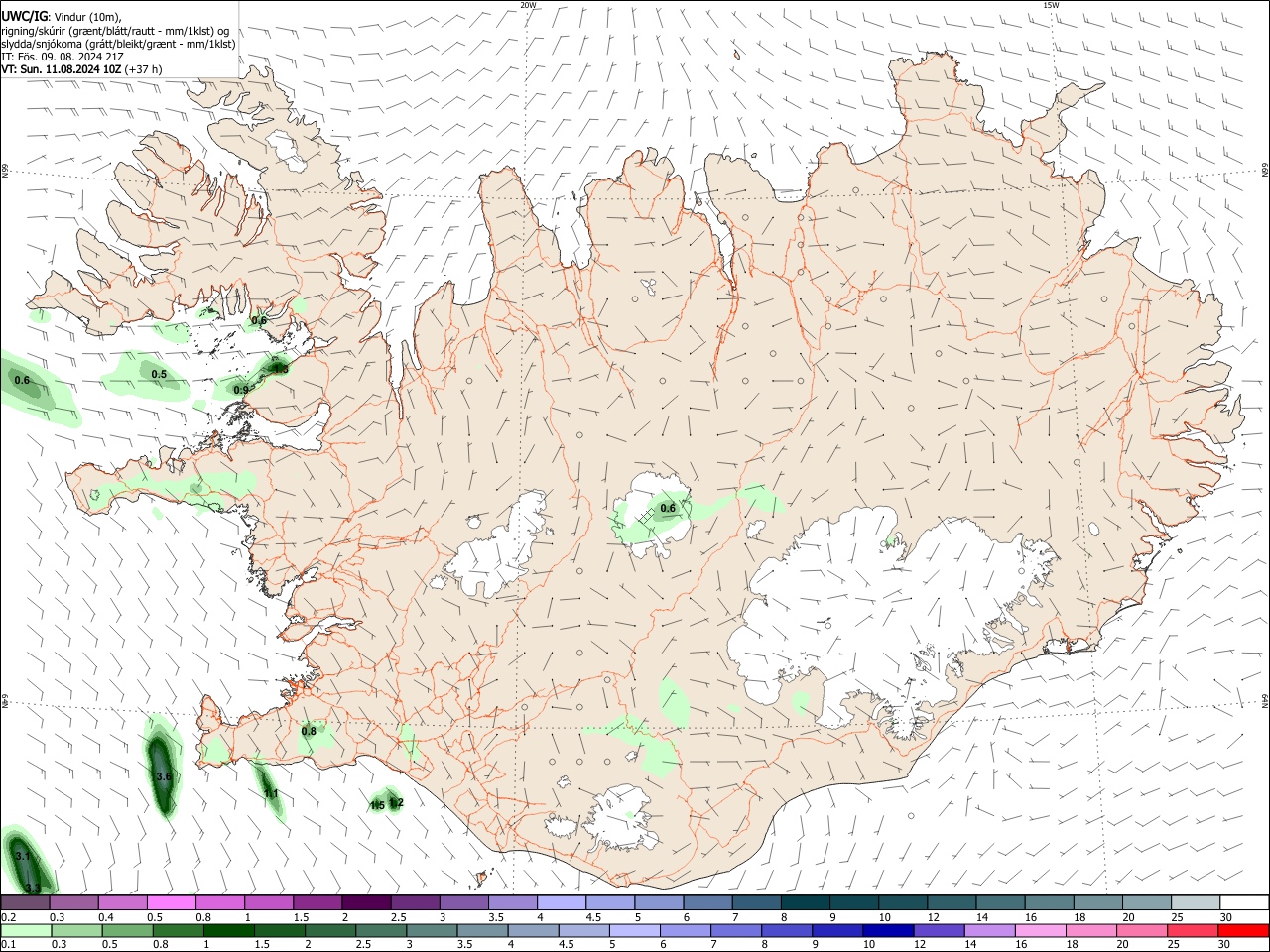This screenshot has height=952, width=1270.
Task: Click the 1.2 precipitation value at sea
Action: point(396,803)
